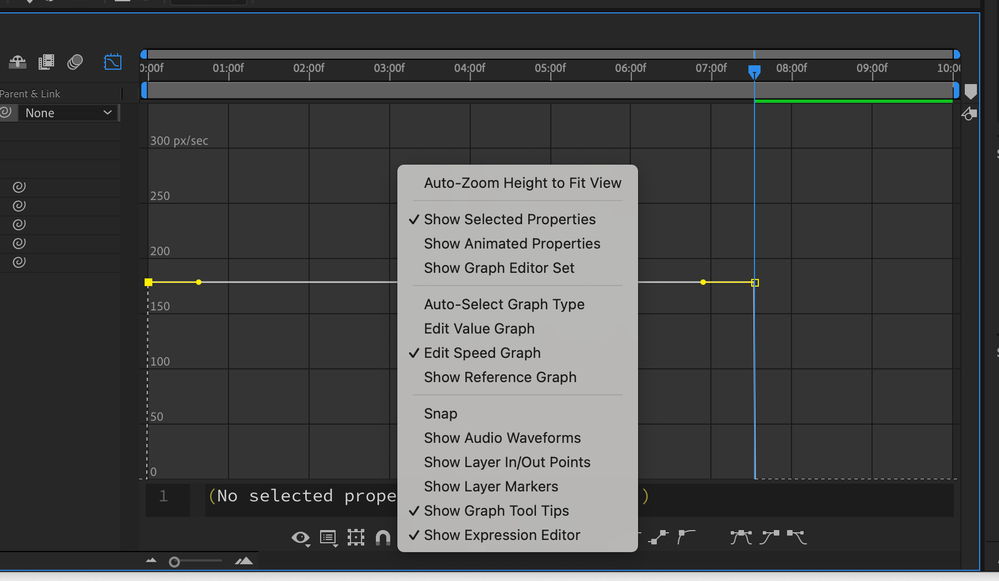Enable frame blending switch

[46, 62]
